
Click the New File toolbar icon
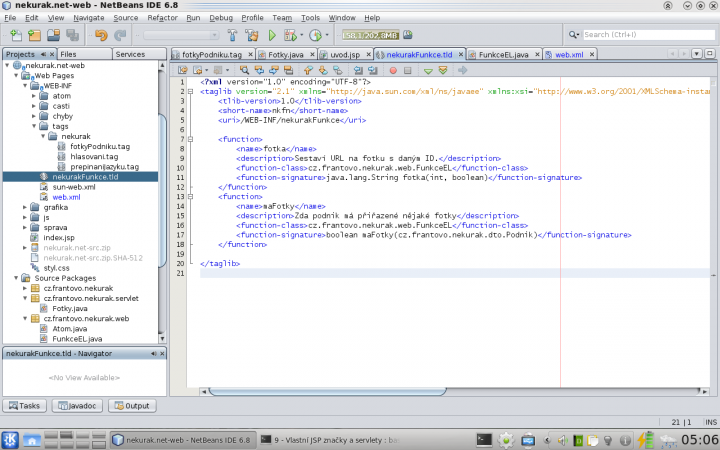pos(16,35)
